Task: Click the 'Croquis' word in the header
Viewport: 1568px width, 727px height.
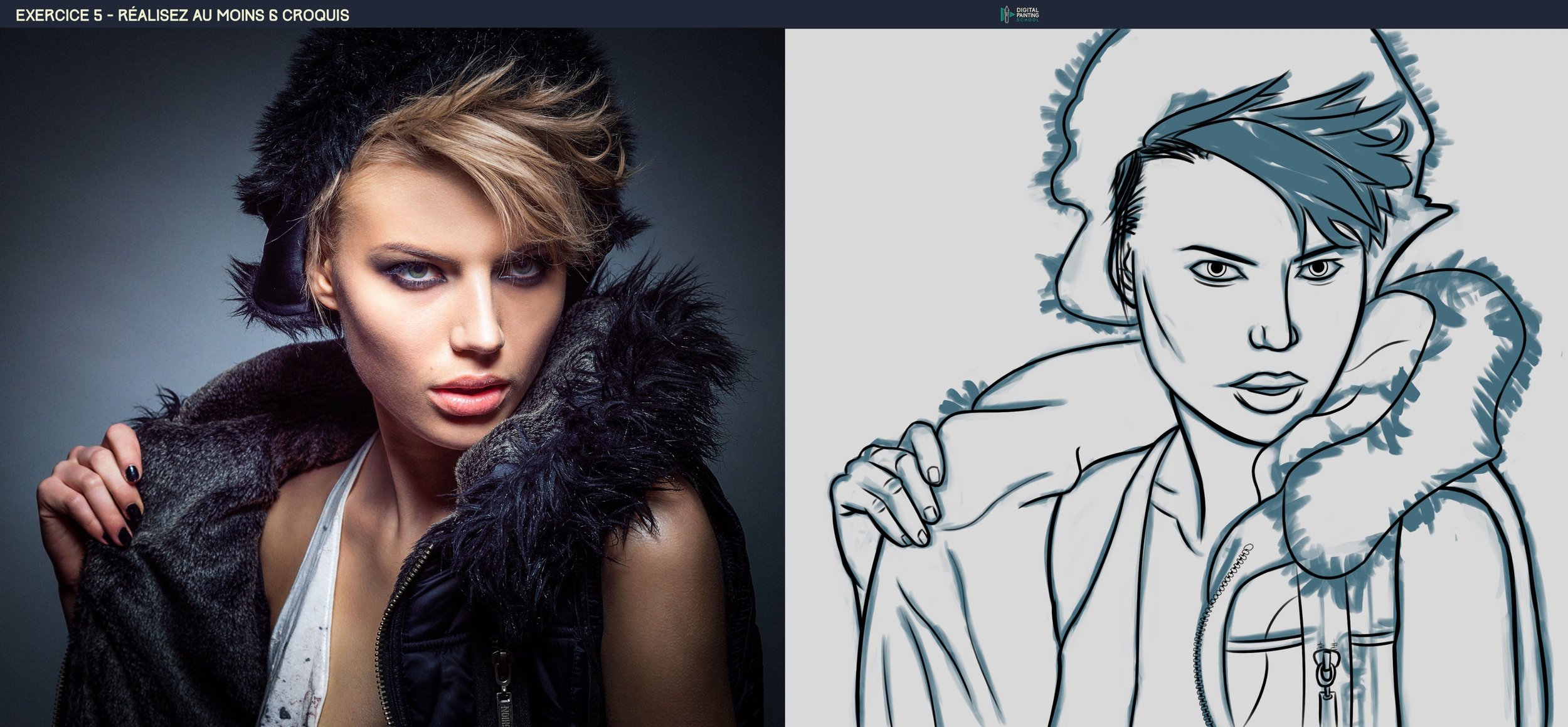Action: click(315, 16)
